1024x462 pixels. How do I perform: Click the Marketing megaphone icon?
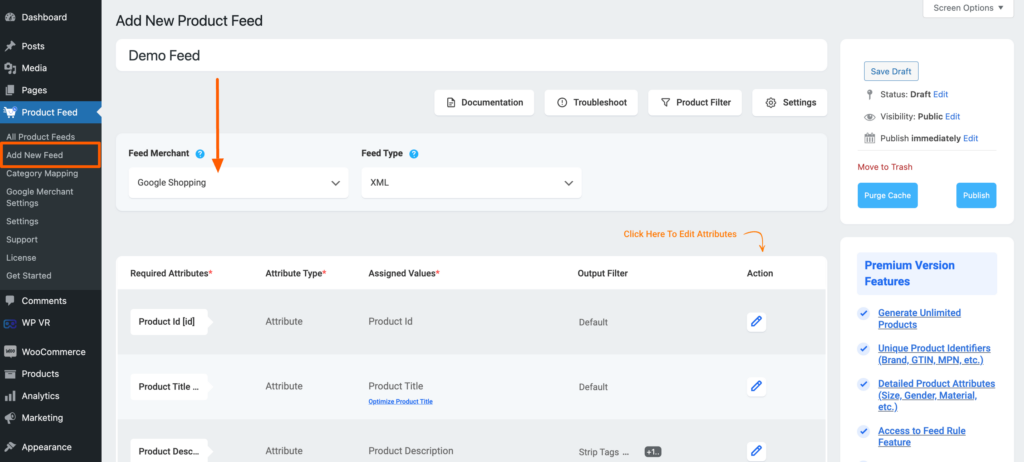pos(10,418)
